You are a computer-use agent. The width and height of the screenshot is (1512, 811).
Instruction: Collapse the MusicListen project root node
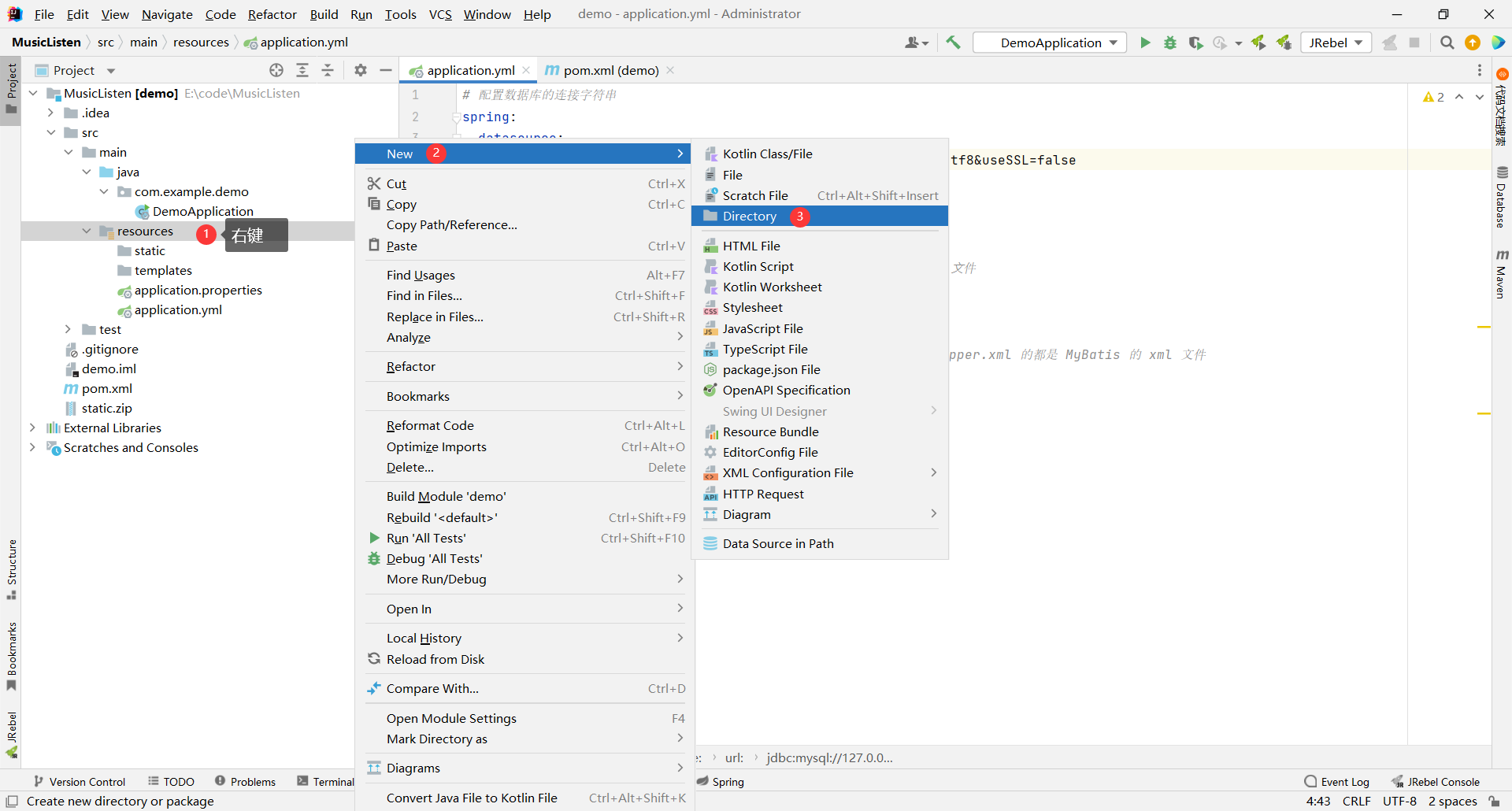pos(33,93)
